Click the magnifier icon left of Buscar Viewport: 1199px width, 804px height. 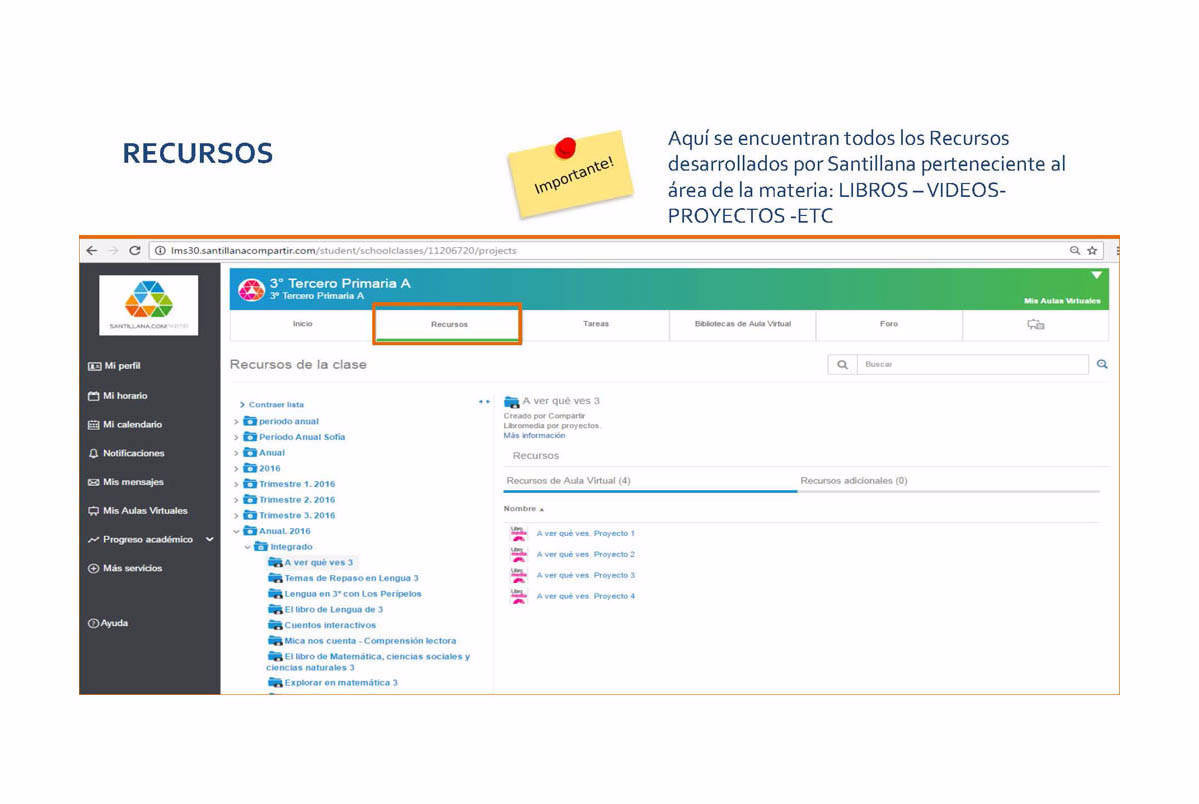(x=842, y=364)
